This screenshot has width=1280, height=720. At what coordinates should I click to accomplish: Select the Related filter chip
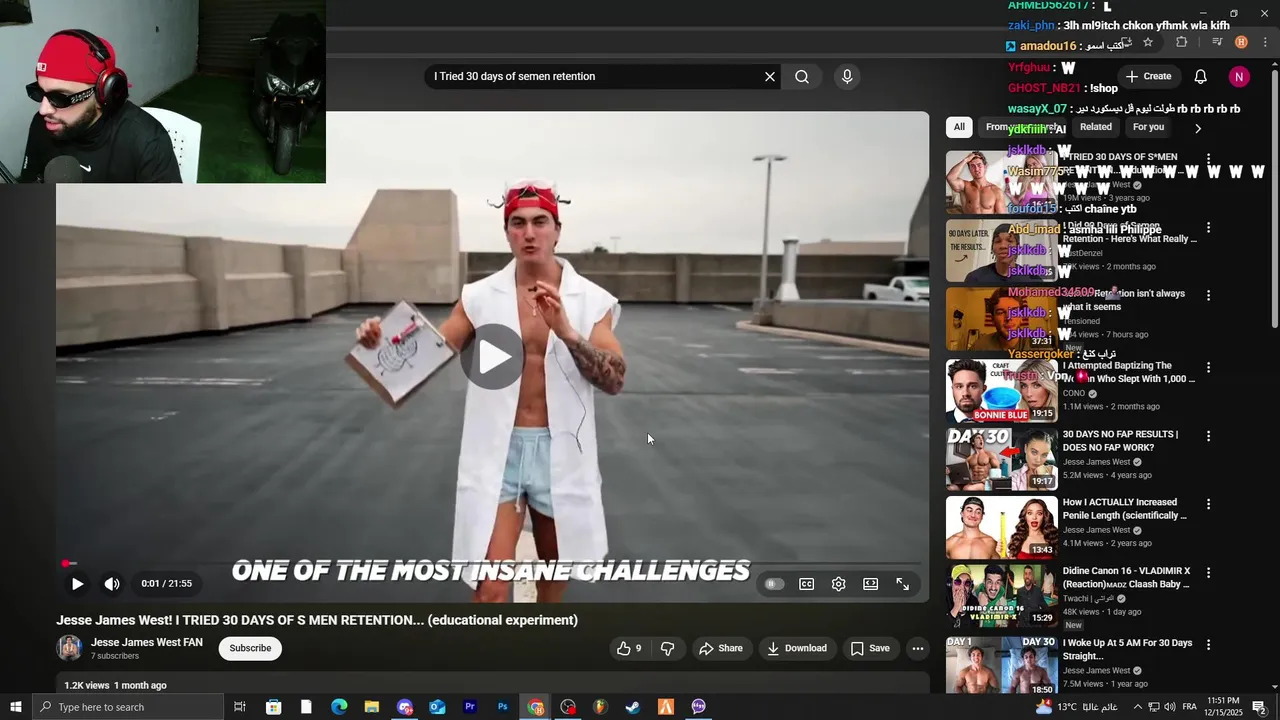tap(1095, 127)
